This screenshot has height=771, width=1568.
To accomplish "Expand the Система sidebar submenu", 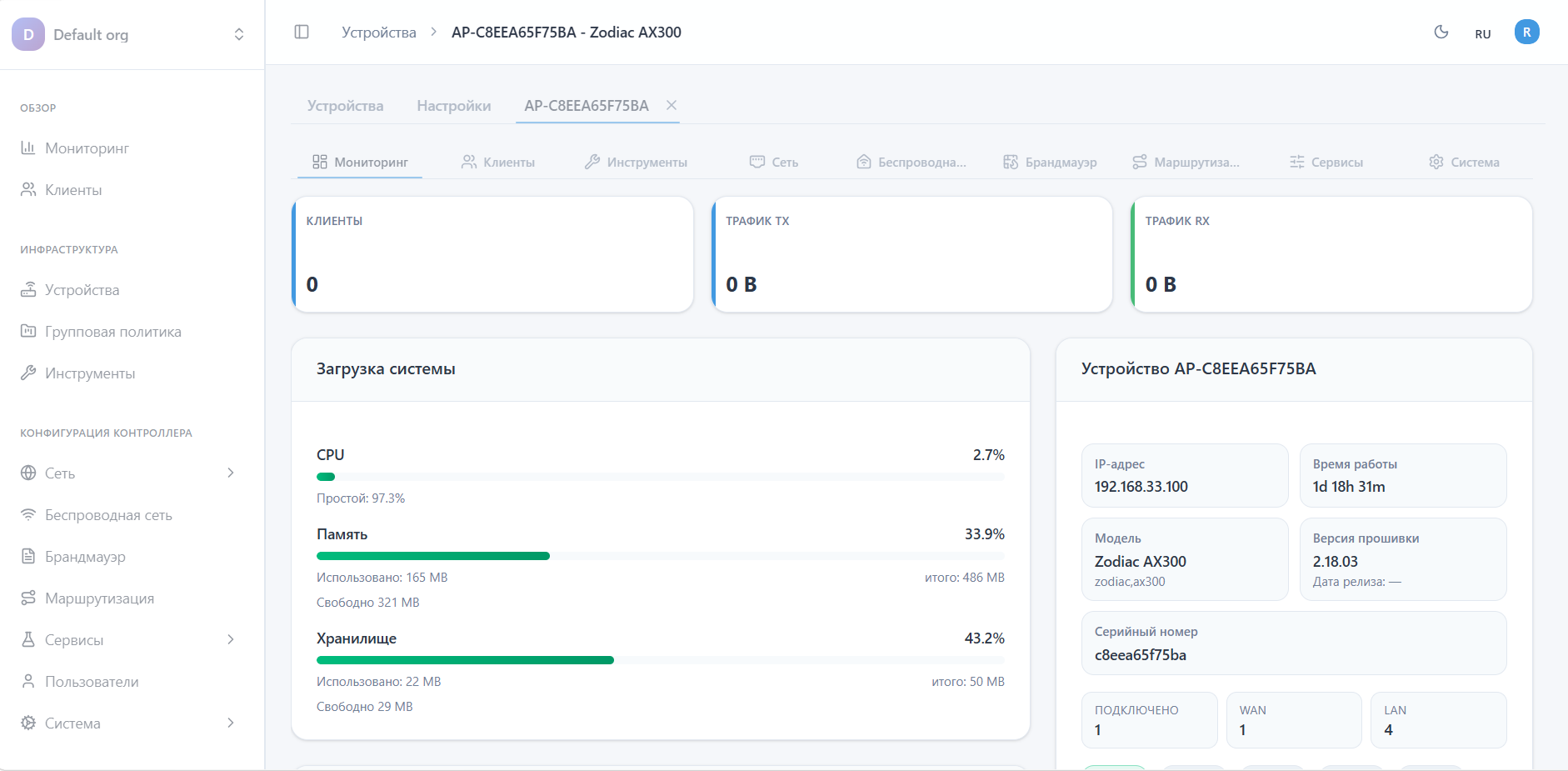I will pyautogui.click(x=231, y=723).
